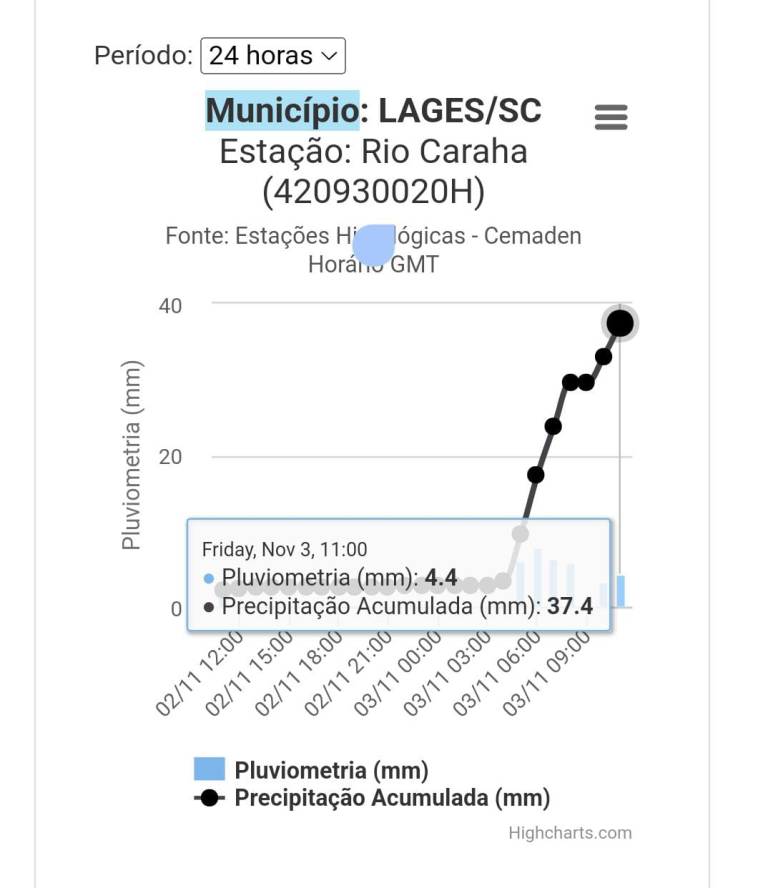Screen dimensions: 768x888
Task: Click the blue rainfall bar at 11:00
Action: click(621, 591)
